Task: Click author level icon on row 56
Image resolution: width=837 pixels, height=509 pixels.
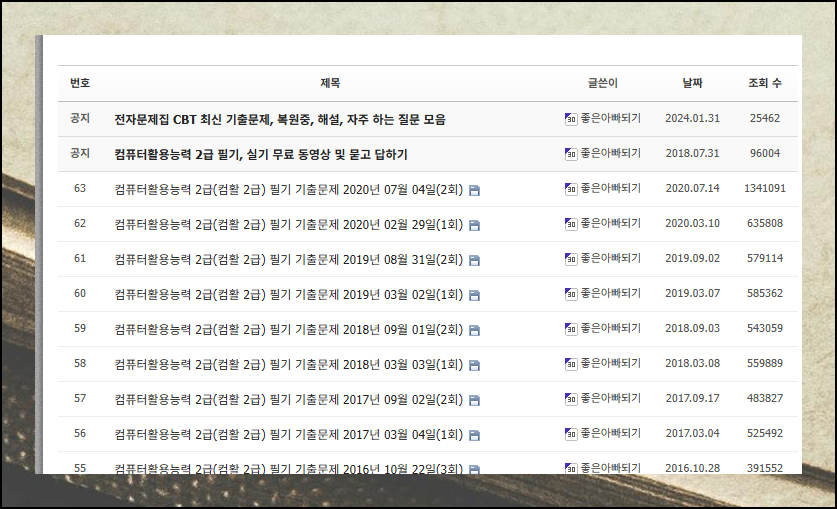Action: point(571,434)
